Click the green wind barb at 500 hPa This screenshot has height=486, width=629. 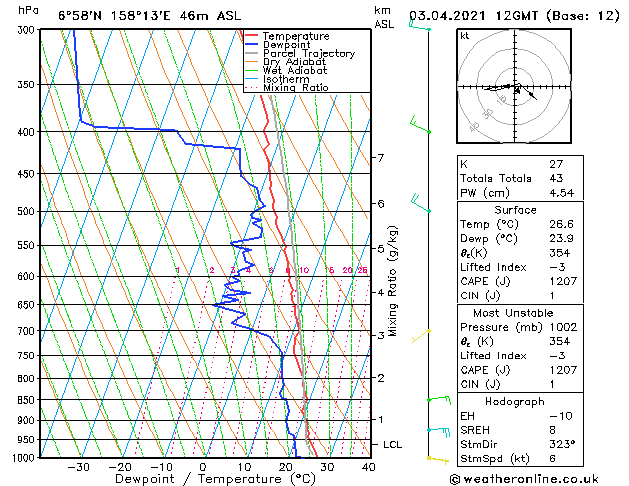coord(420,203)
